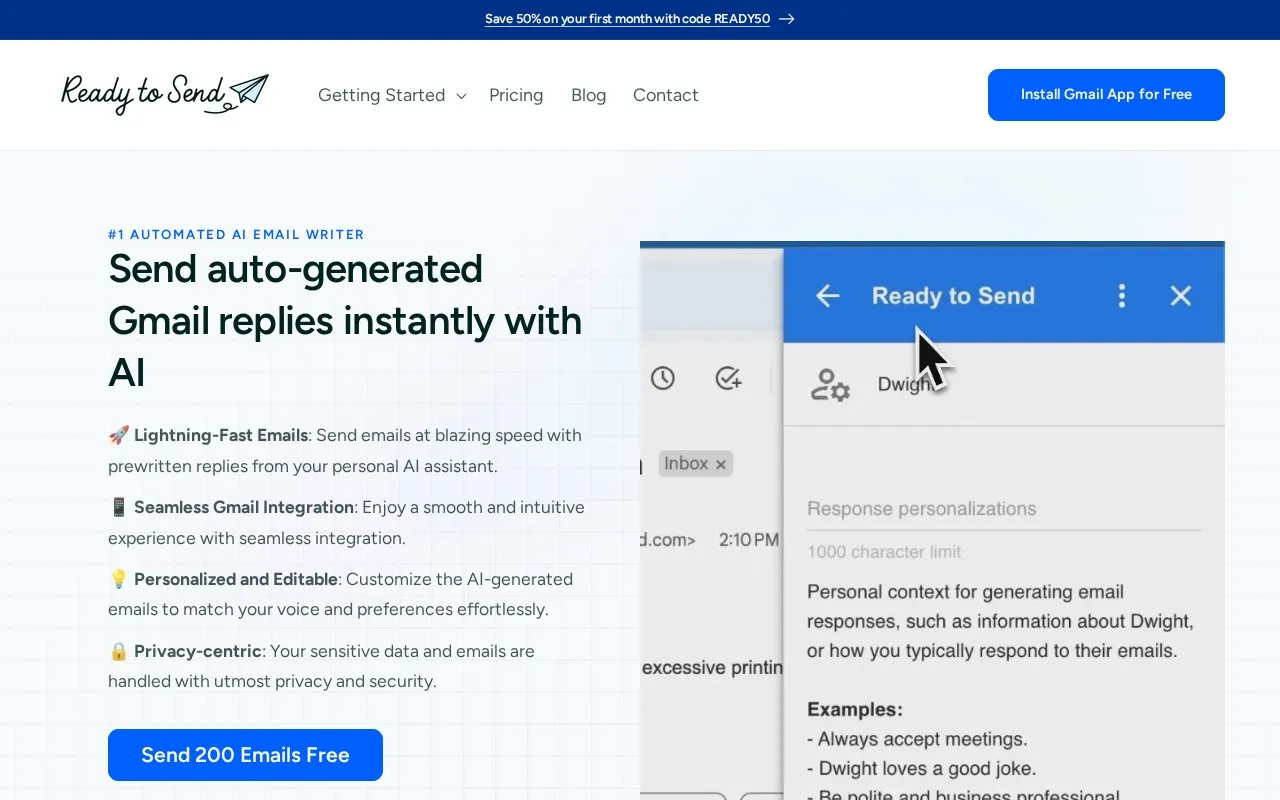Click the back arrow in Ready to Send panel
This screenshot has height=800, width=1280.
827,295
